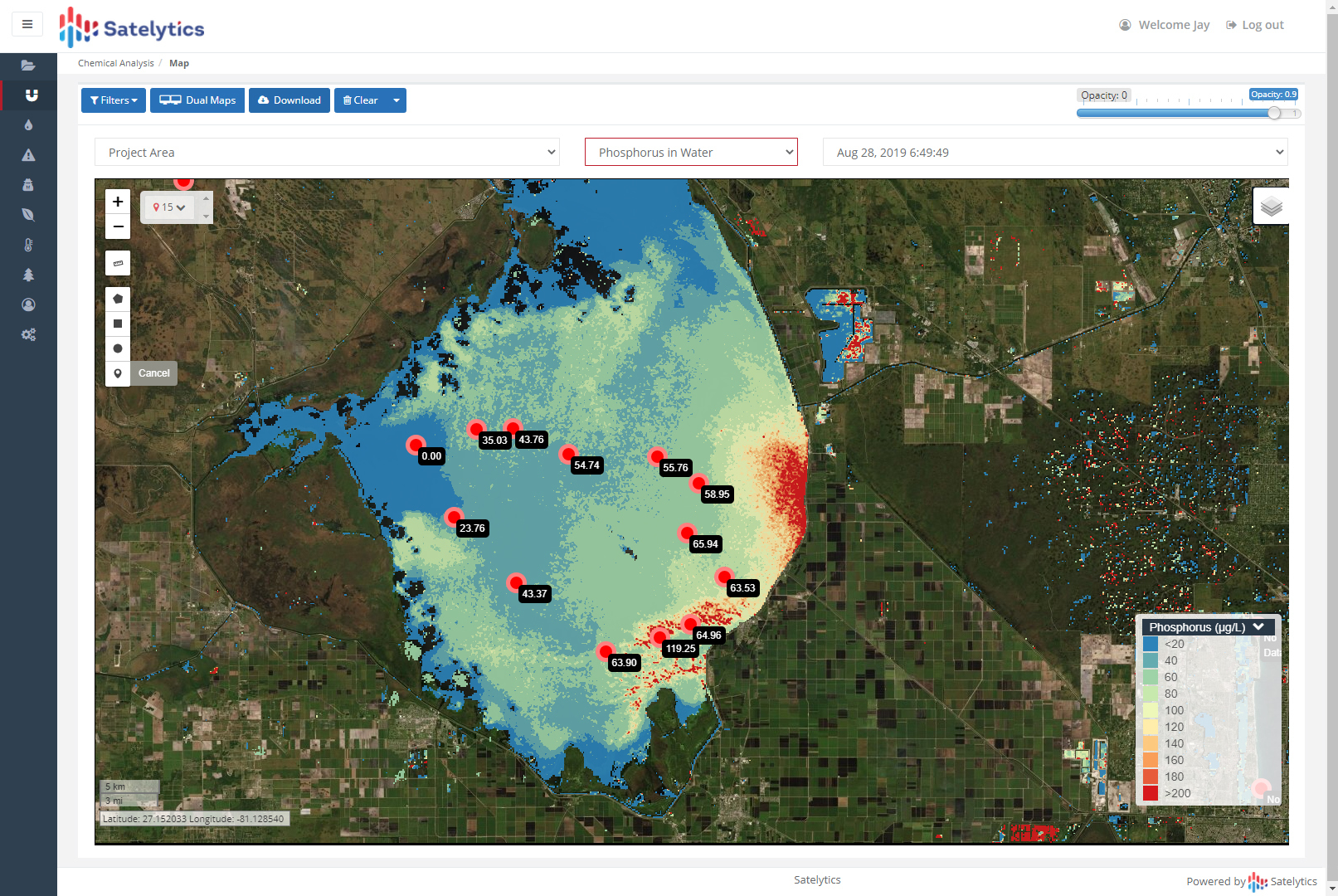Click the Chemical Analysis breadcrumb
Screen dimensions: 1338x896
pos(115,63)
